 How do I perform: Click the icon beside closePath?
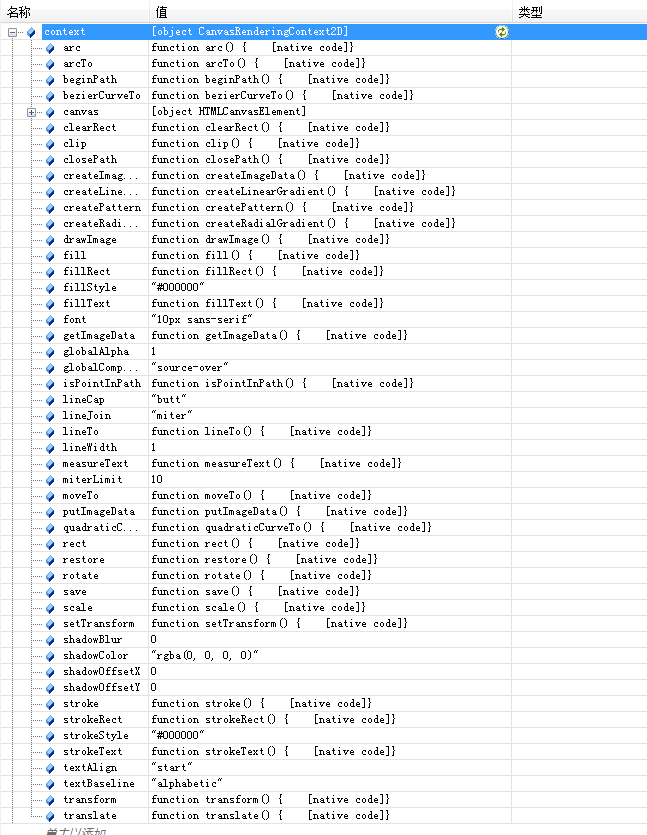(50, 160)
